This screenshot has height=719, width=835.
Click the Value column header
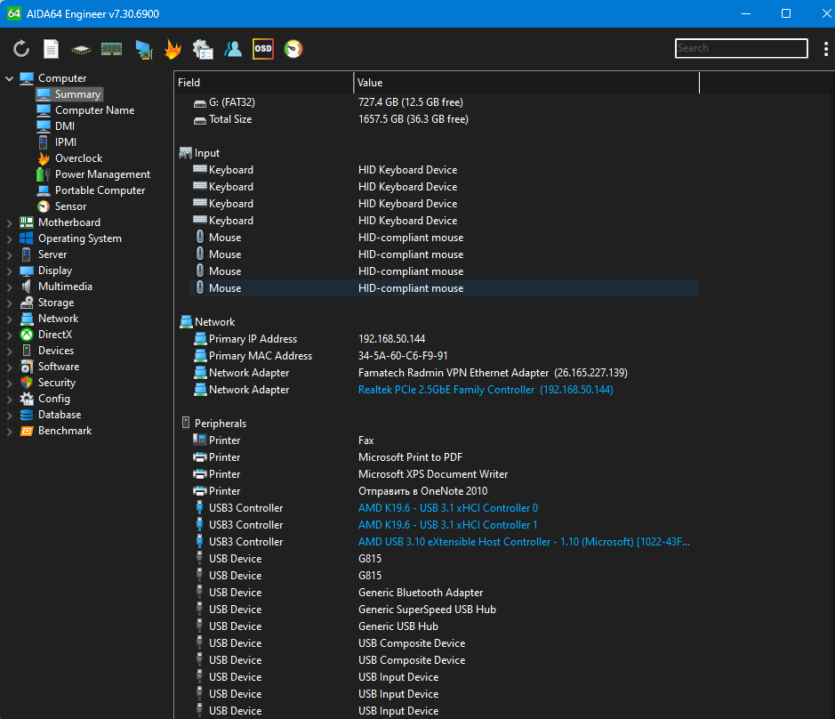tap(526, 83)
